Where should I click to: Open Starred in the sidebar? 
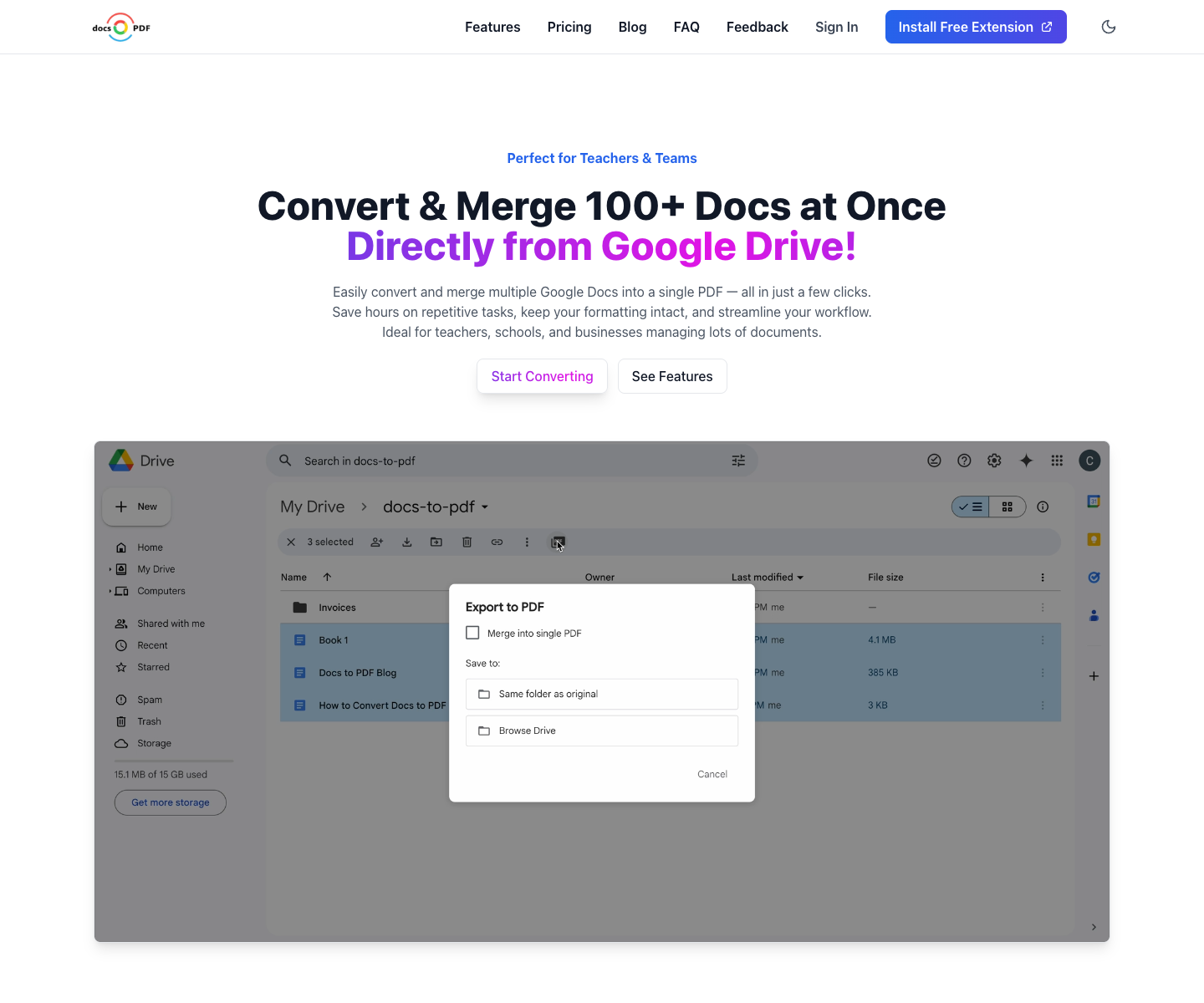point(153,667)
